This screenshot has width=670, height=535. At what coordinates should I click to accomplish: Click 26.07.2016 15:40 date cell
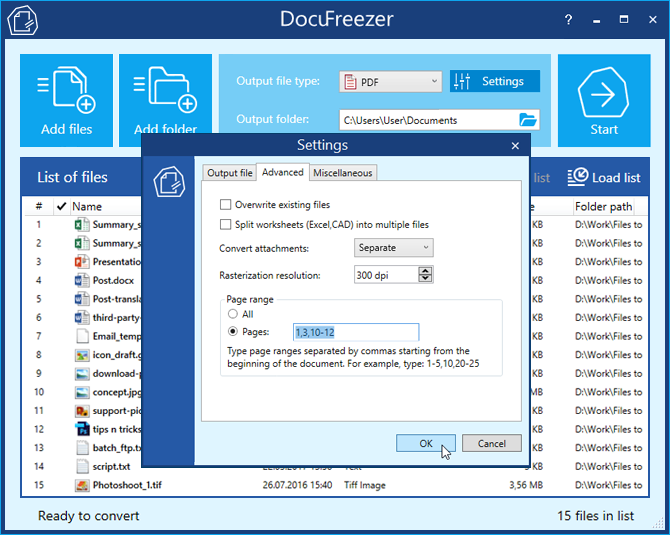click(297, 485)
